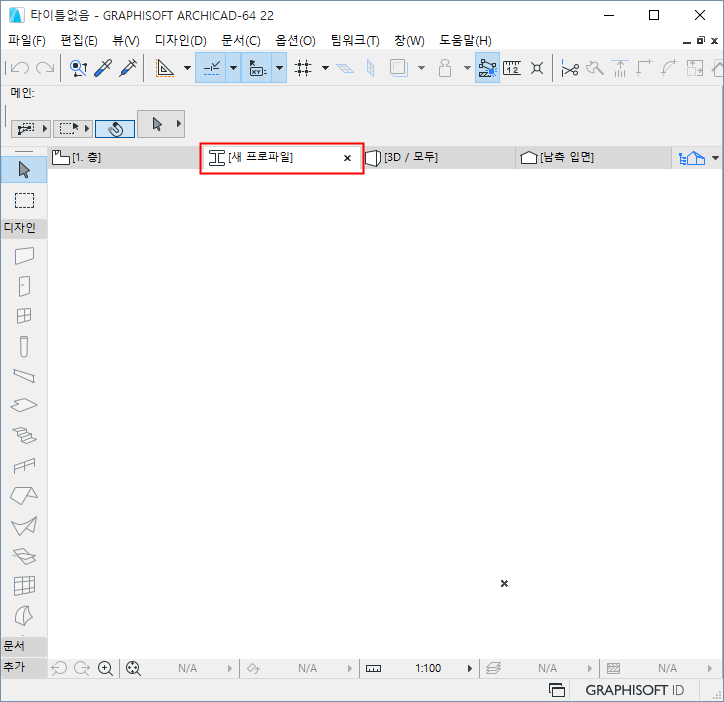Select the Morph tool
The height and width of the screenshot is (702, 724).
(24, 615)
